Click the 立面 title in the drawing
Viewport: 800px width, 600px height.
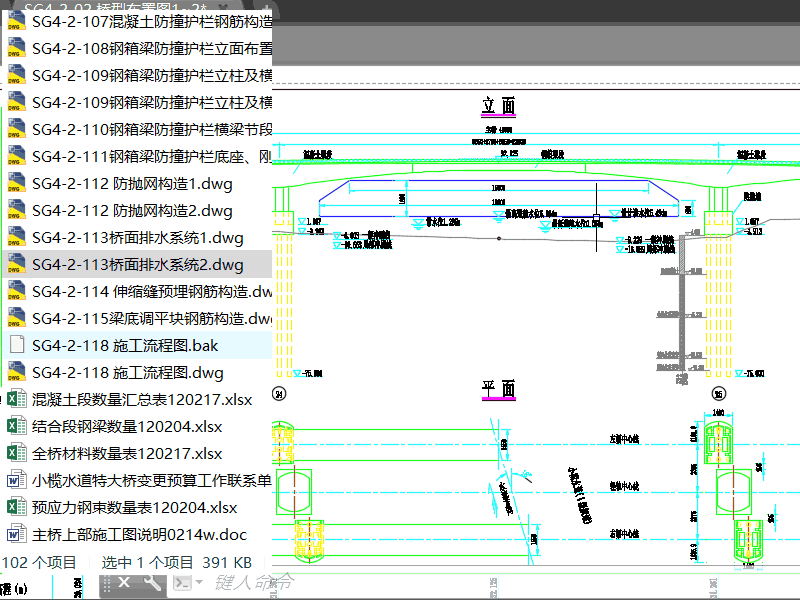pos(498,106)
